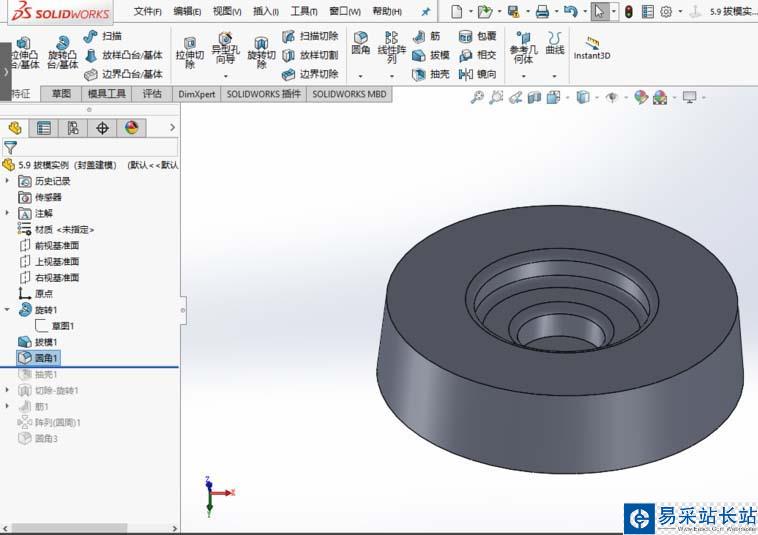
Task: Open the DisplayManager appearance tab icon
Action: [131, 128]
